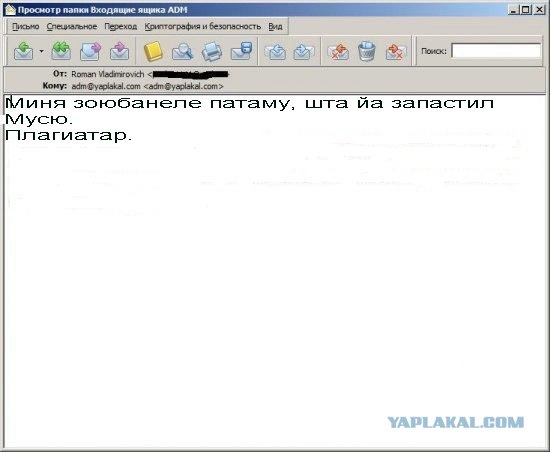
Task: Close the mail viewer window
Action: [x=539, y=10]
